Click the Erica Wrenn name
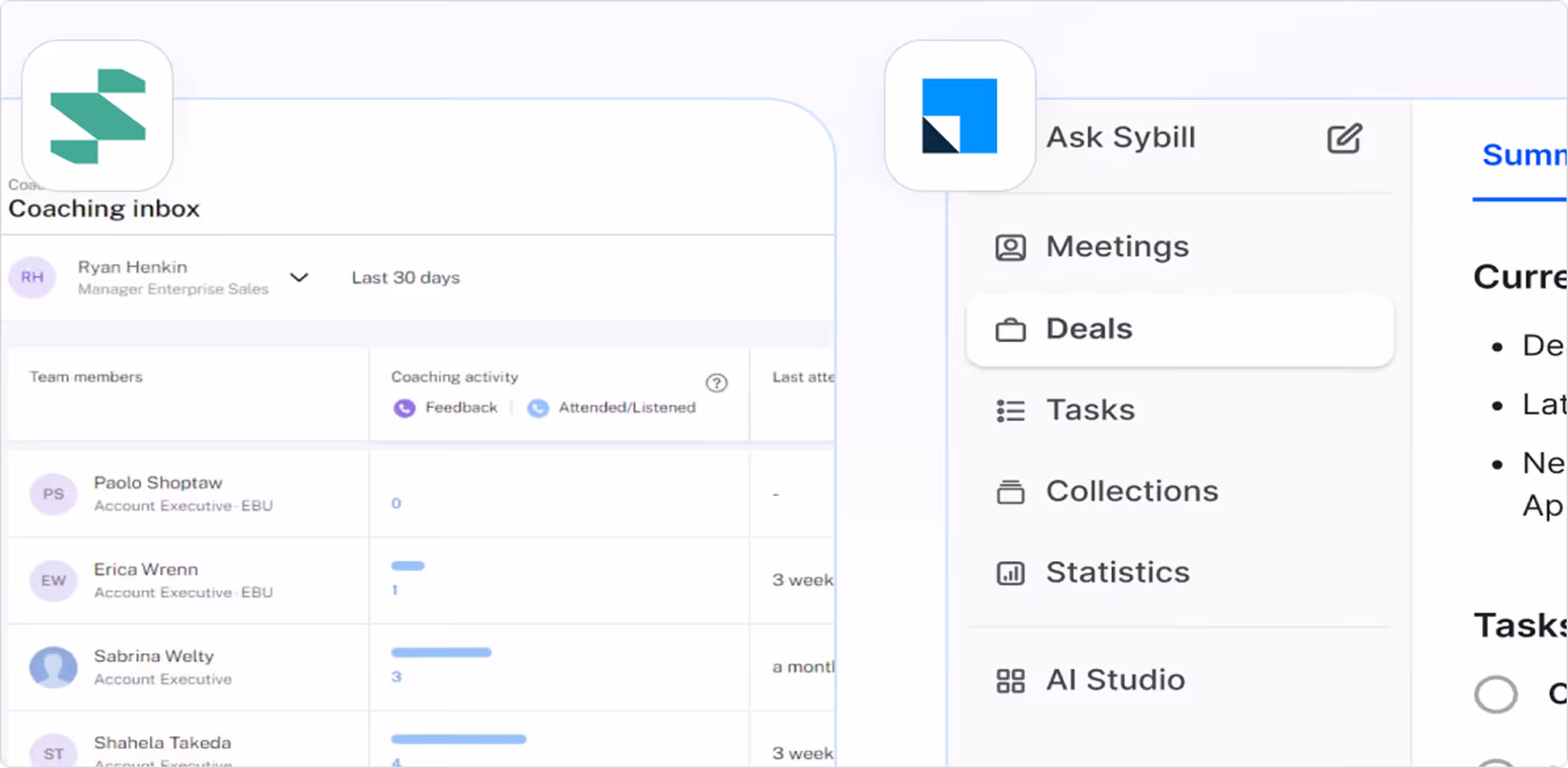 tap(146, 570)
